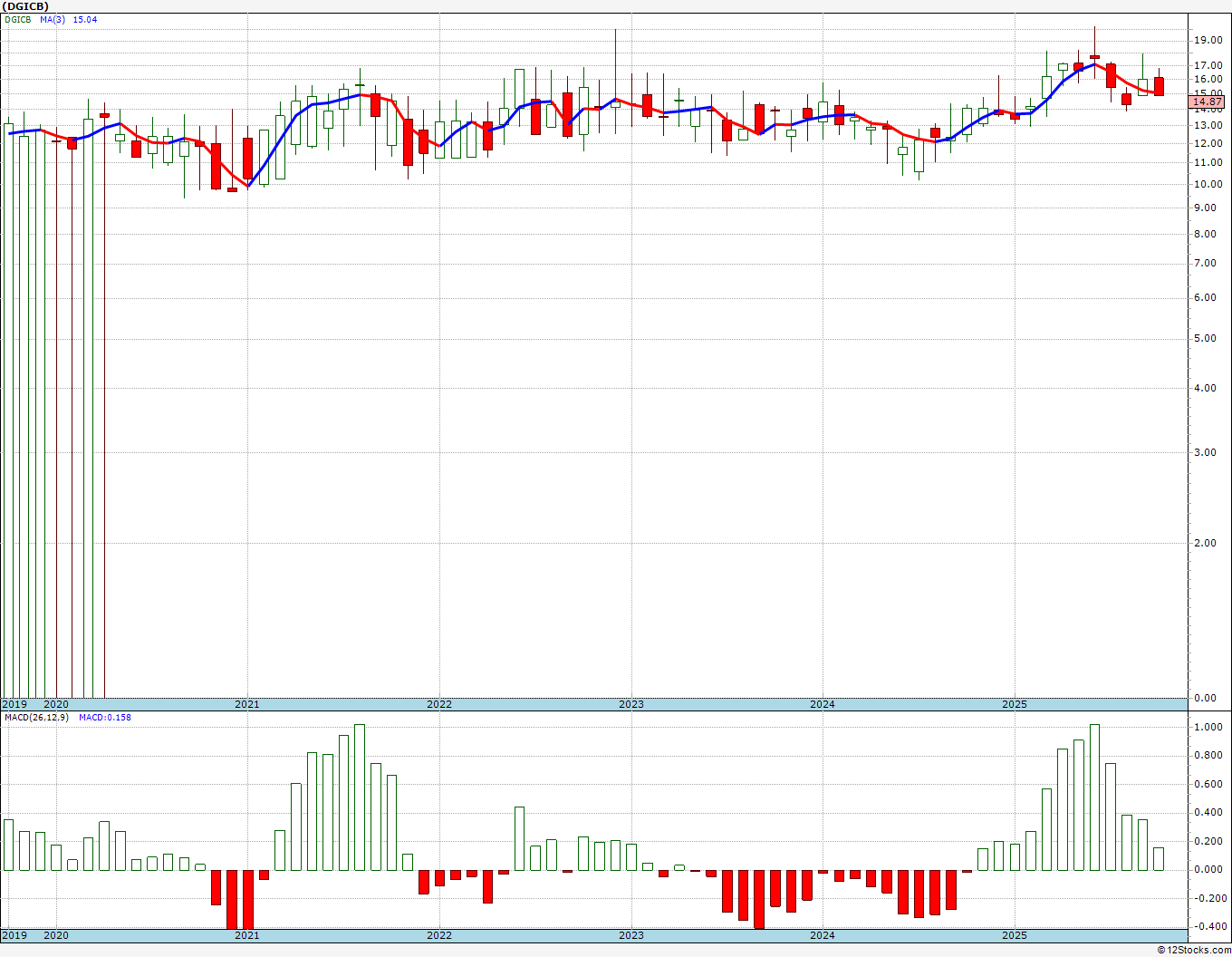
Task: Select the 16.00 price axis label
Action: pos(1208,79)
